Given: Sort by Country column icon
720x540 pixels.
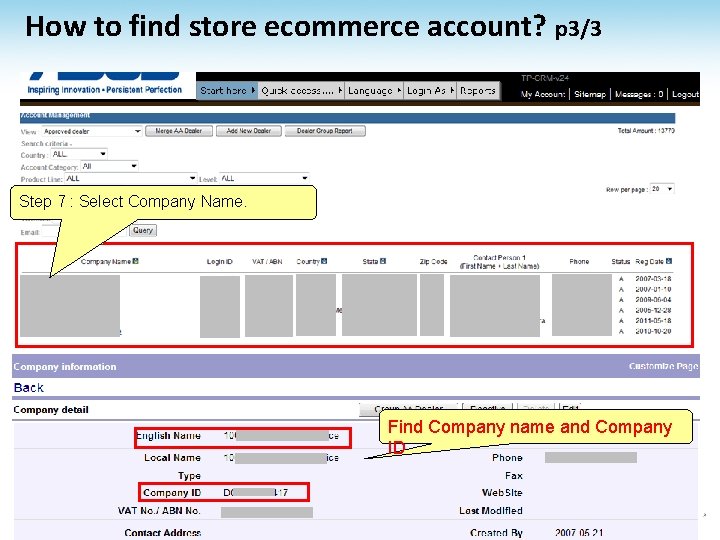Looking at the screenshot, I should coord(324,261).
